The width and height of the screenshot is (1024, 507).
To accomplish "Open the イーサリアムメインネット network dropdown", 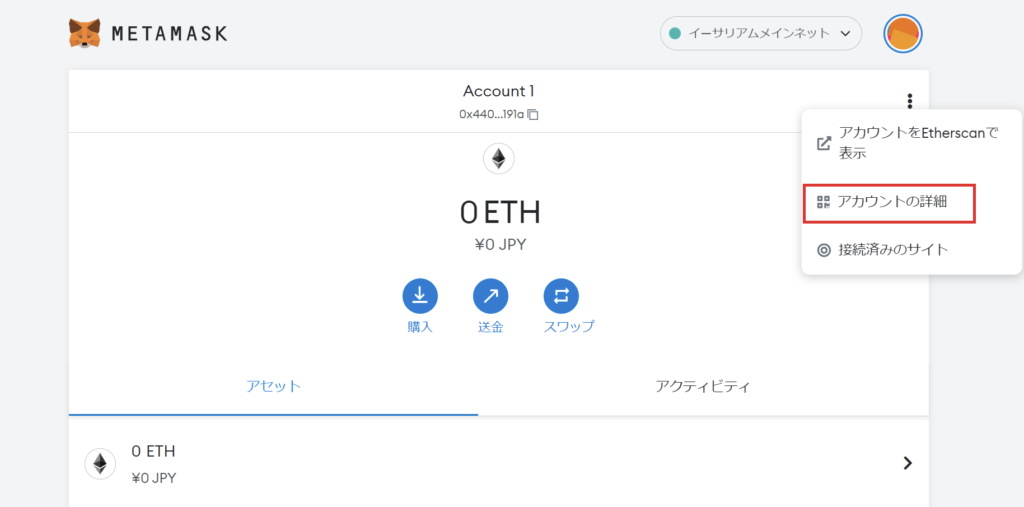I will tap(761, 33).
